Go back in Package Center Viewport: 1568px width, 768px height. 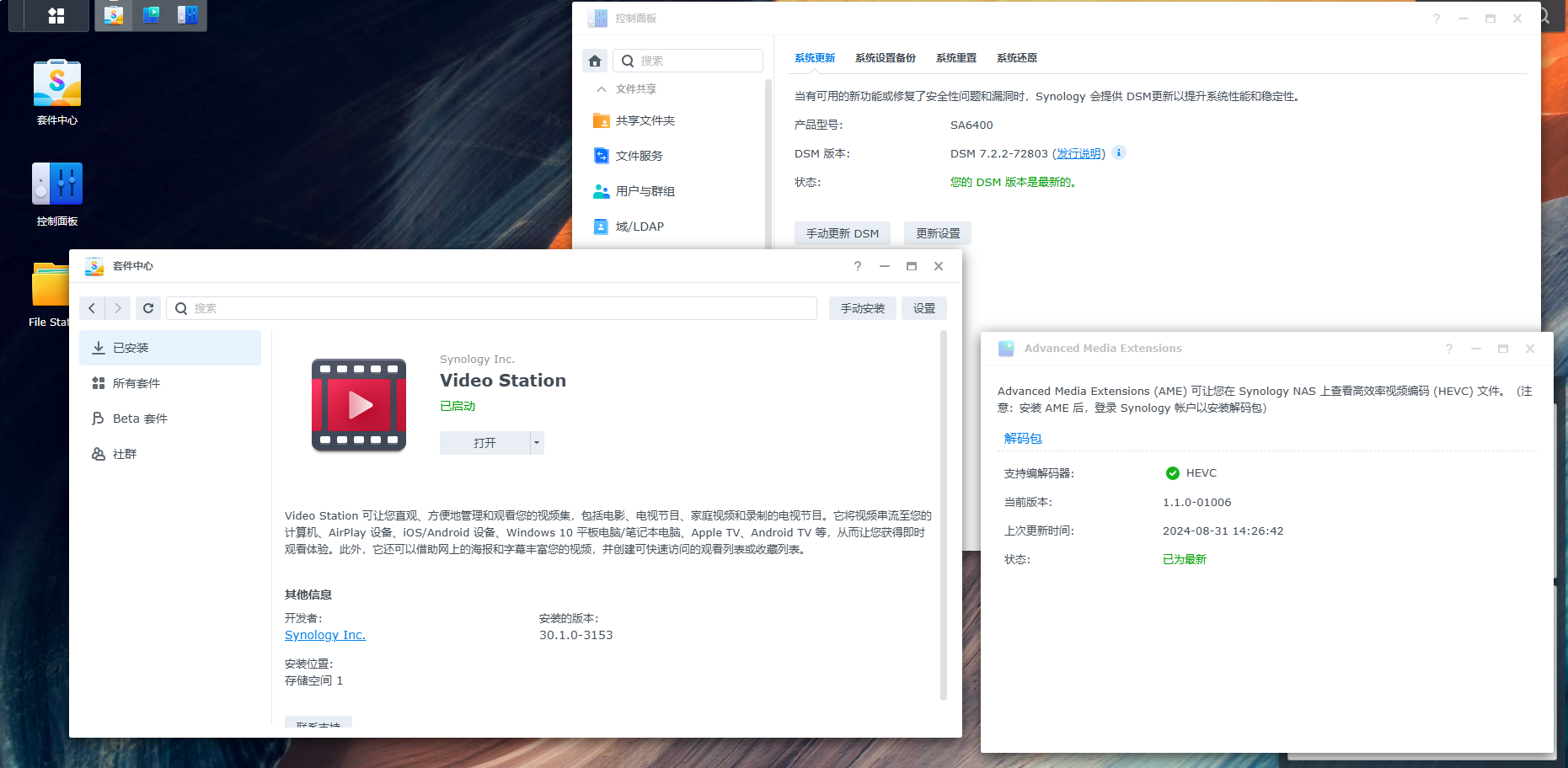pos(92,308)
